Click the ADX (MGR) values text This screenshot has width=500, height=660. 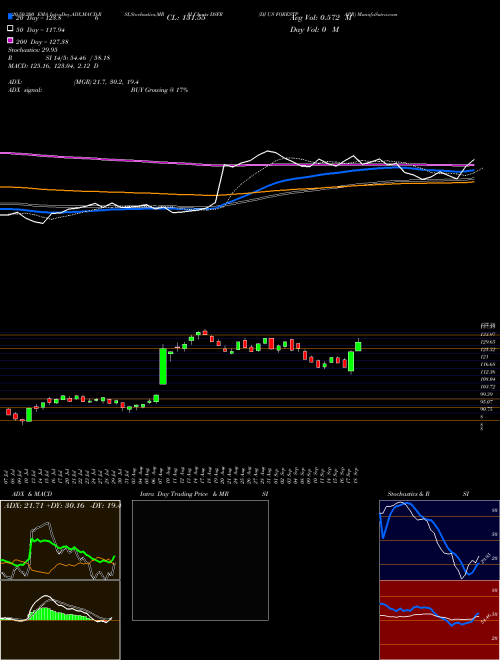tap(106, 82)
